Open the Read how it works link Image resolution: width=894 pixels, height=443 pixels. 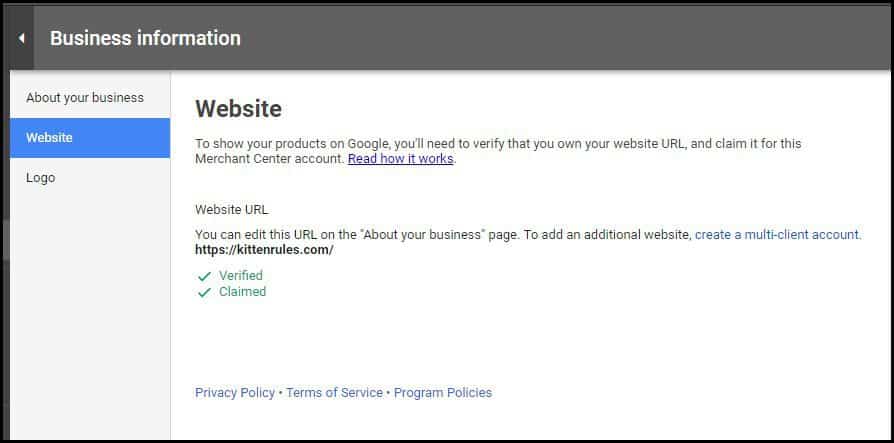400,159
